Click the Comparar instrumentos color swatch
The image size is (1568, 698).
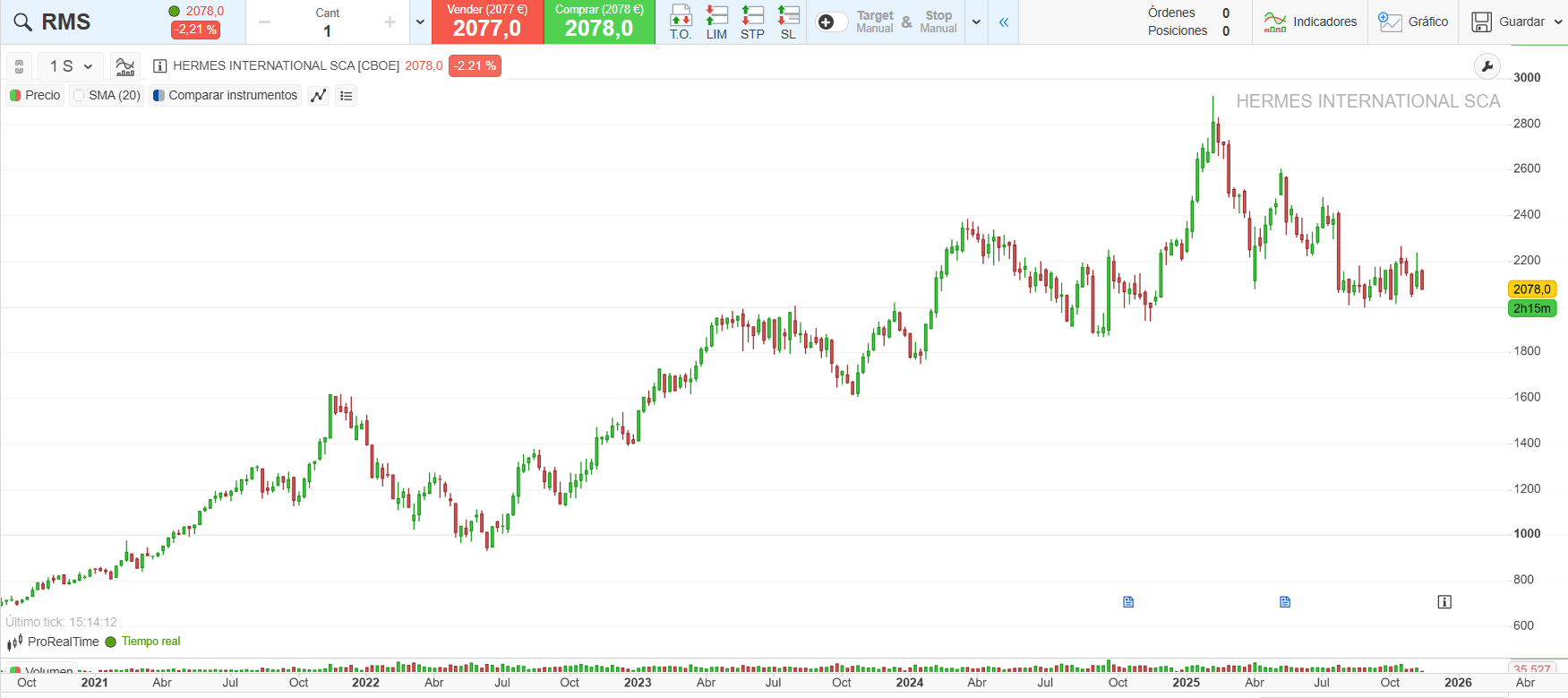point(159,96)
